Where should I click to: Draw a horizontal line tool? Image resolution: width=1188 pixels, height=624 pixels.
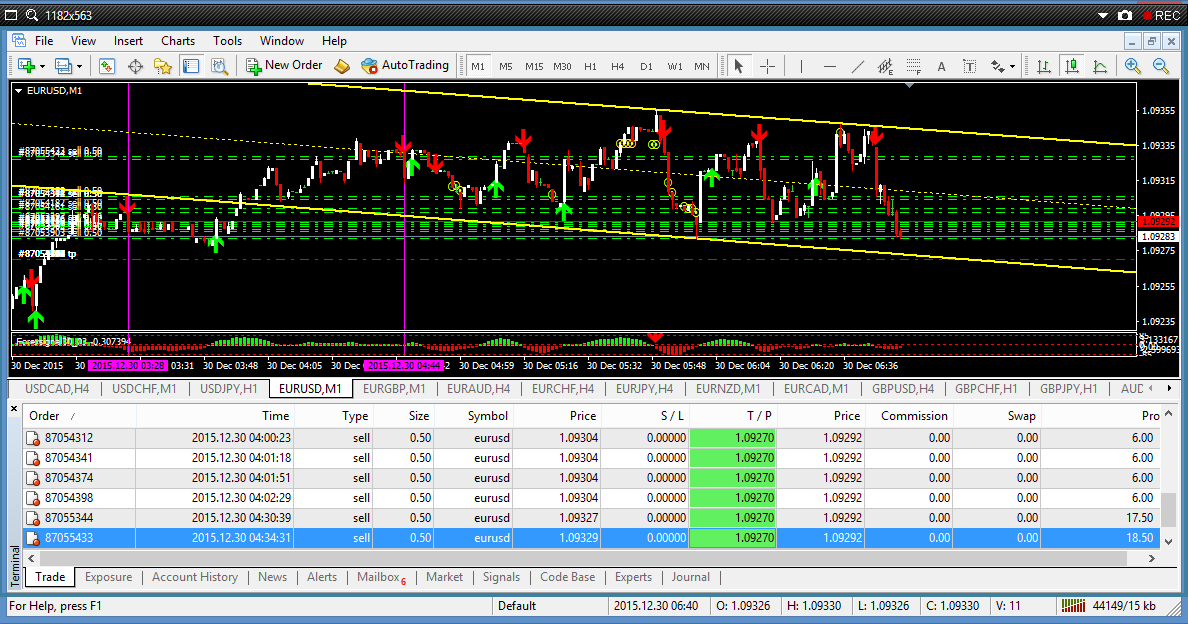pyautogui.click(x=830, y=66)
